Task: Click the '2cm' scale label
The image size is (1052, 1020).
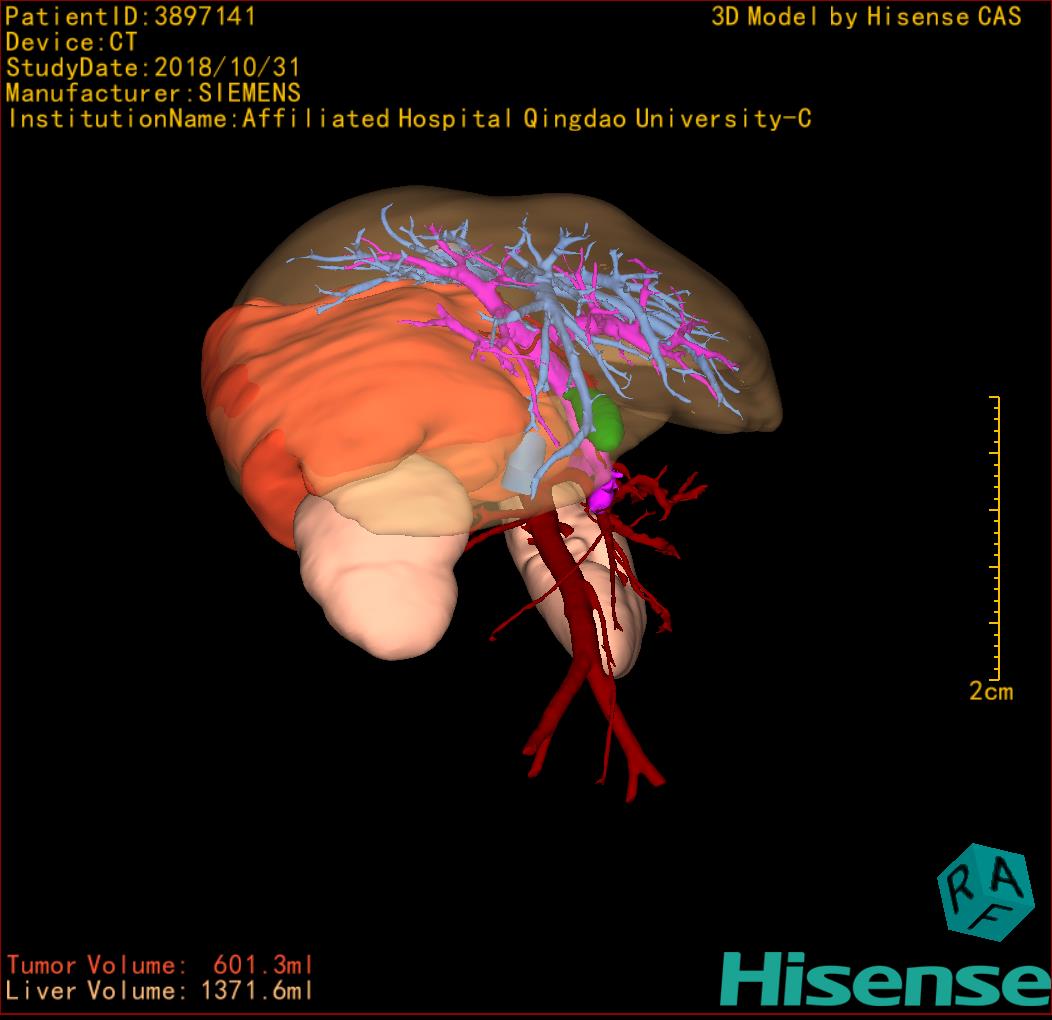Action: tap(990, 692)
